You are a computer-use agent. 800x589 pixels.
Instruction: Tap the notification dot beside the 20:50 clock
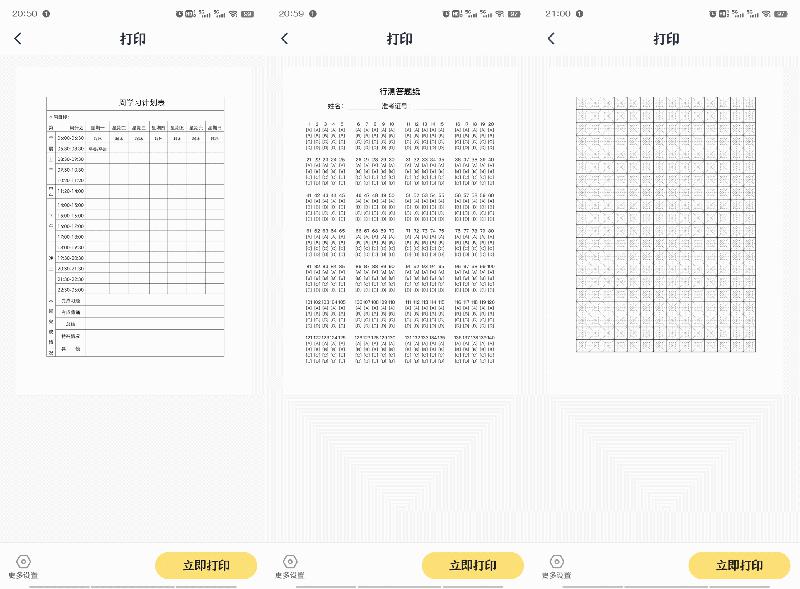click(46, 14)
